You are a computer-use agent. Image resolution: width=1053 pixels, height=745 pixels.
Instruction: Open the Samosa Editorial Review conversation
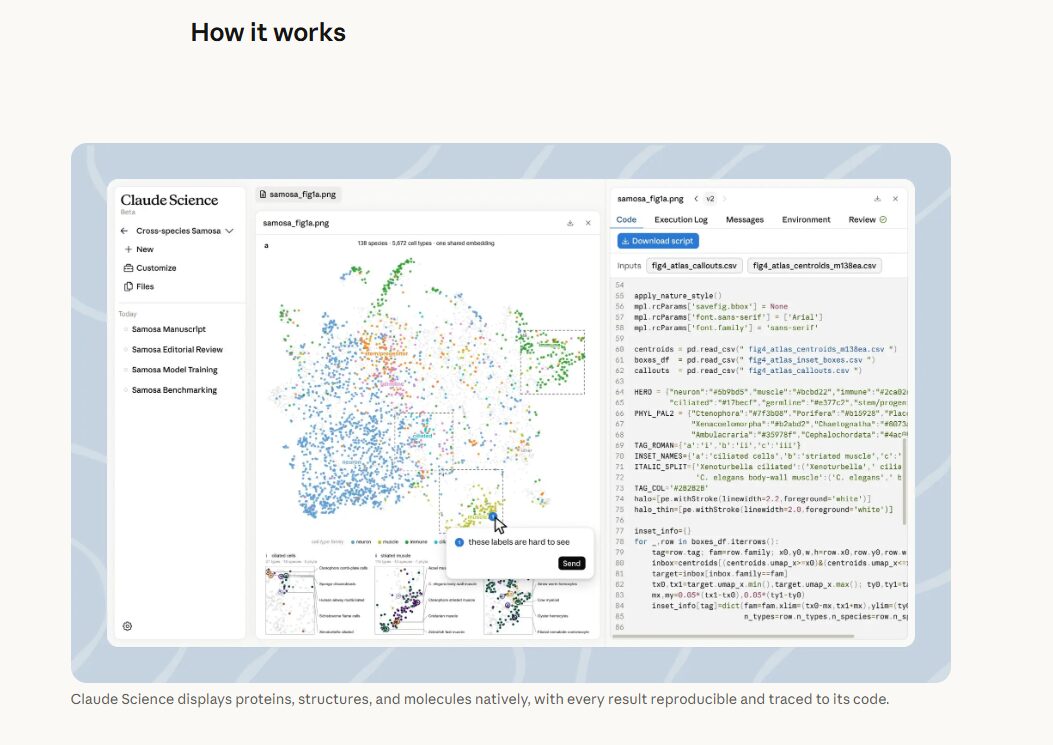(x=177, y=349)
